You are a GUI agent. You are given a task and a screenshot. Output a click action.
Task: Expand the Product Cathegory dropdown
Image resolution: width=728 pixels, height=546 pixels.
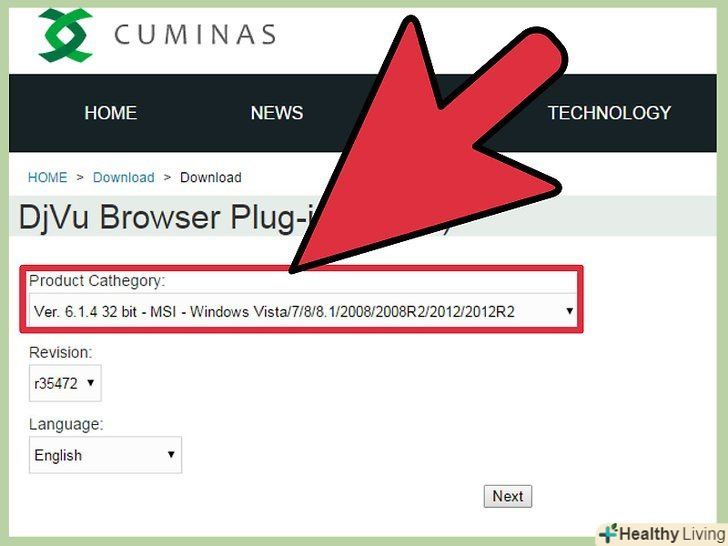point(303,311)
